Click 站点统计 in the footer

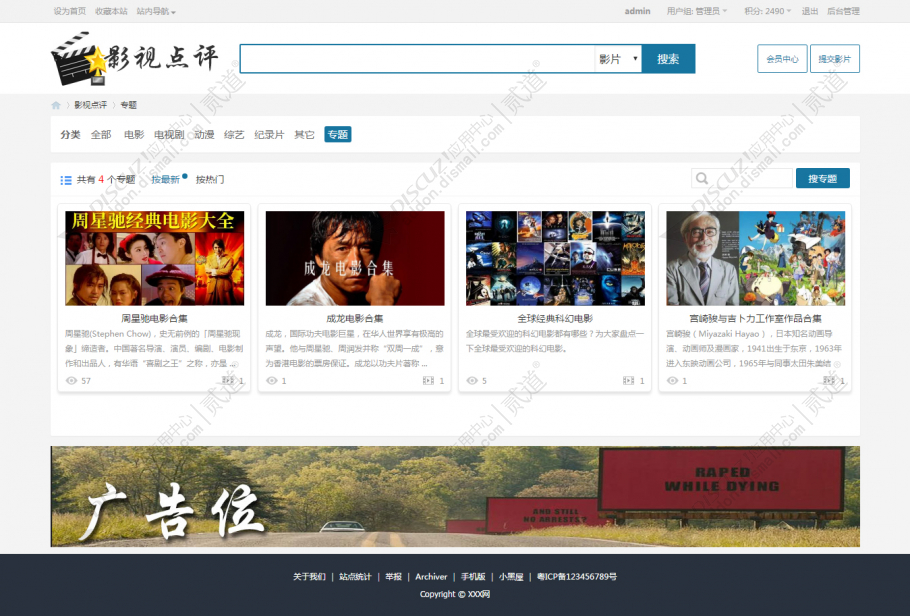click(355, 577)
